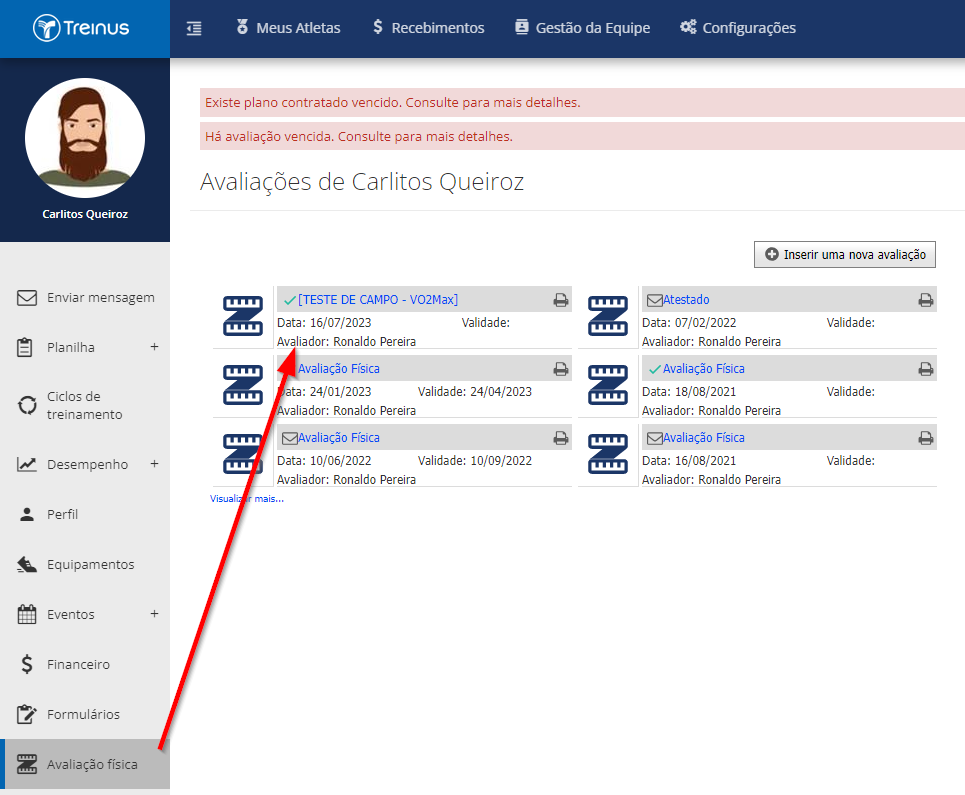Open the Visualizar mais link
This screenshot has width=965, height=795.
click(x=247, y=499)
